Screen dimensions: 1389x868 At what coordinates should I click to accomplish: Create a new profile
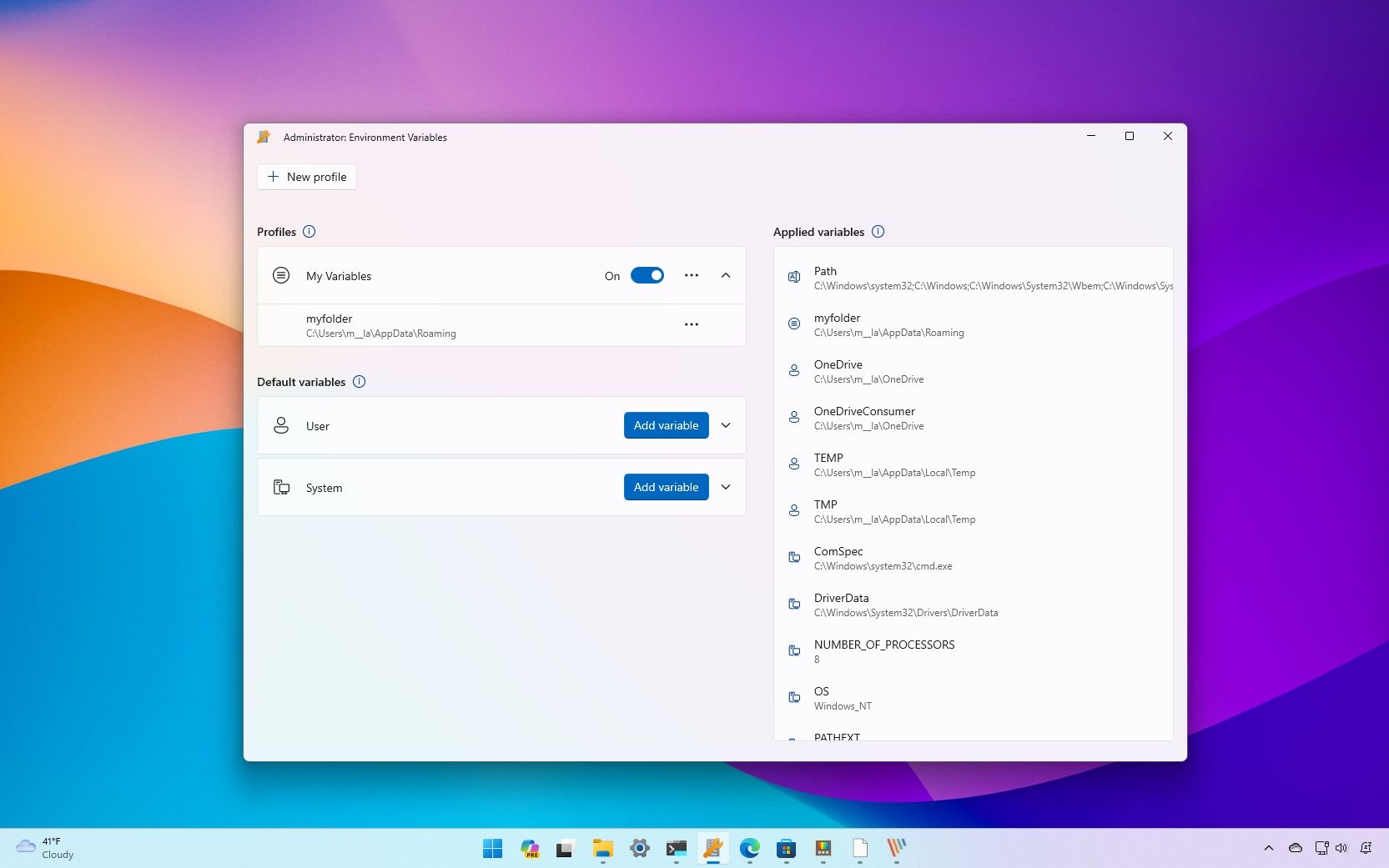306,177
